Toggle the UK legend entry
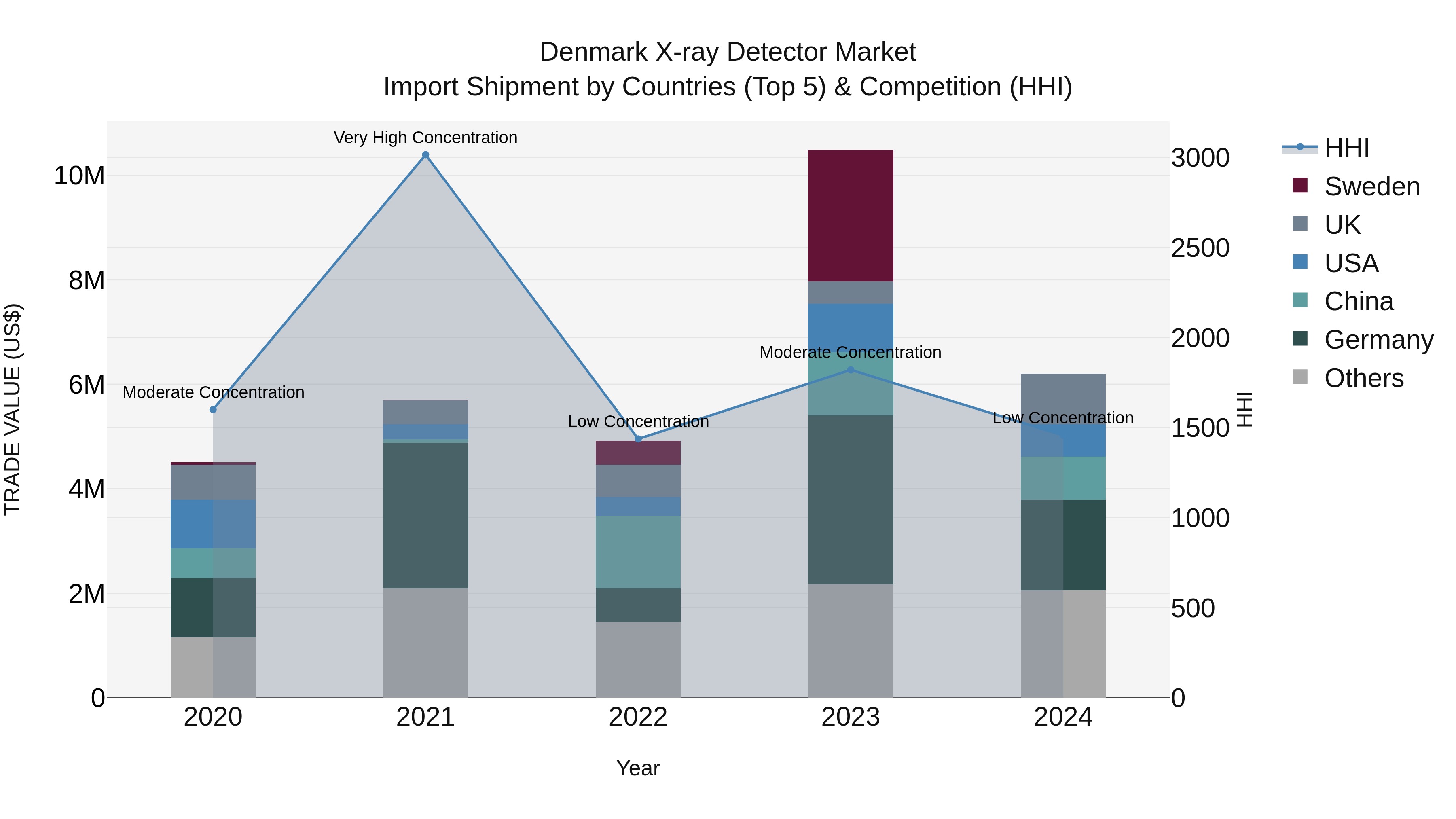This screenshot has height=819, width=1456. click(x=1326, y=225)
